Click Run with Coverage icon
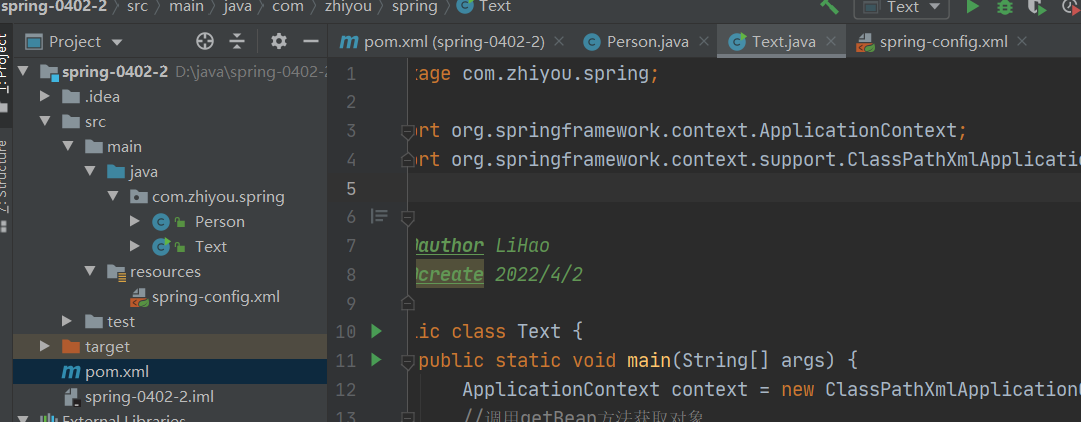This screenshot has height=422, width=1081. pos(1038,7)
